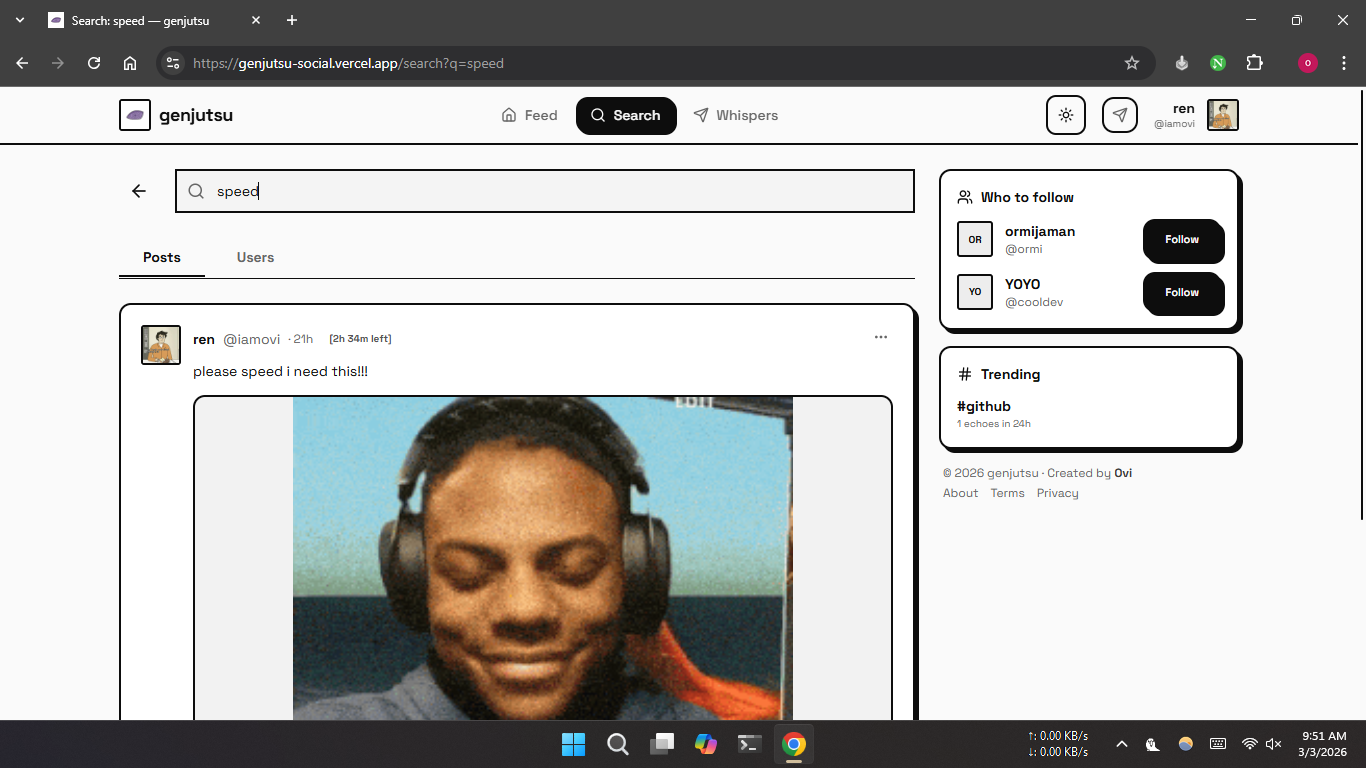
Task: Close the 'Search: speed — genjutsu' tab
Action: click(x=256, y=20)
